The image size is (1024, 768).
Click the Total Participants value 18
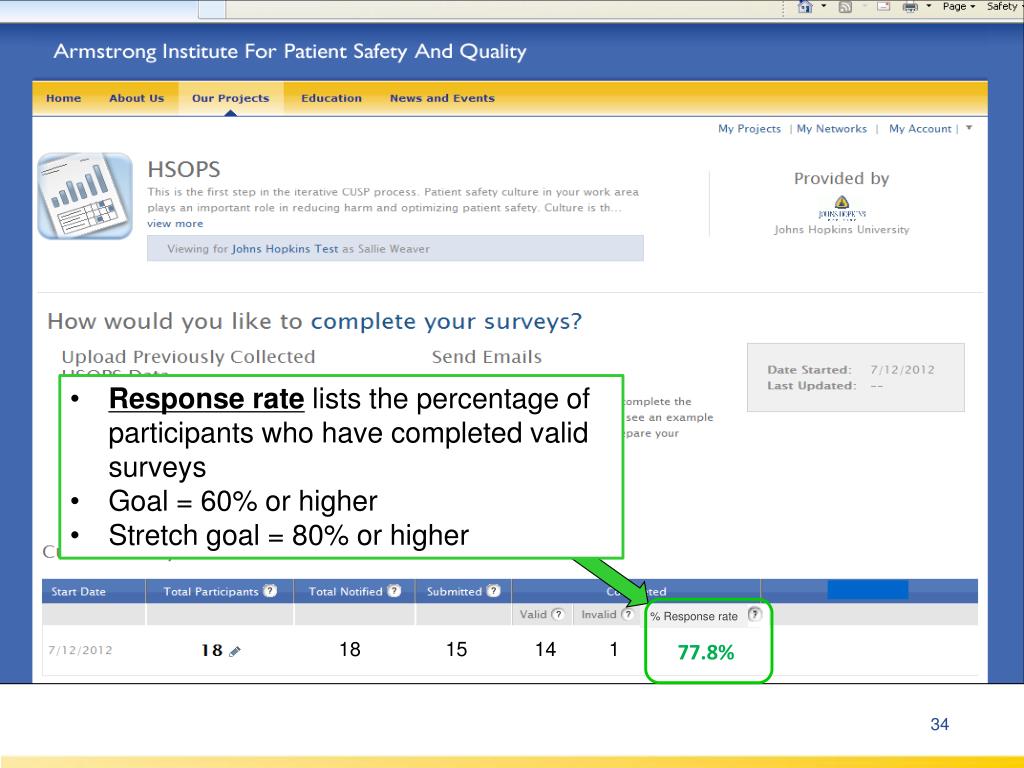[x=212, y=650]
